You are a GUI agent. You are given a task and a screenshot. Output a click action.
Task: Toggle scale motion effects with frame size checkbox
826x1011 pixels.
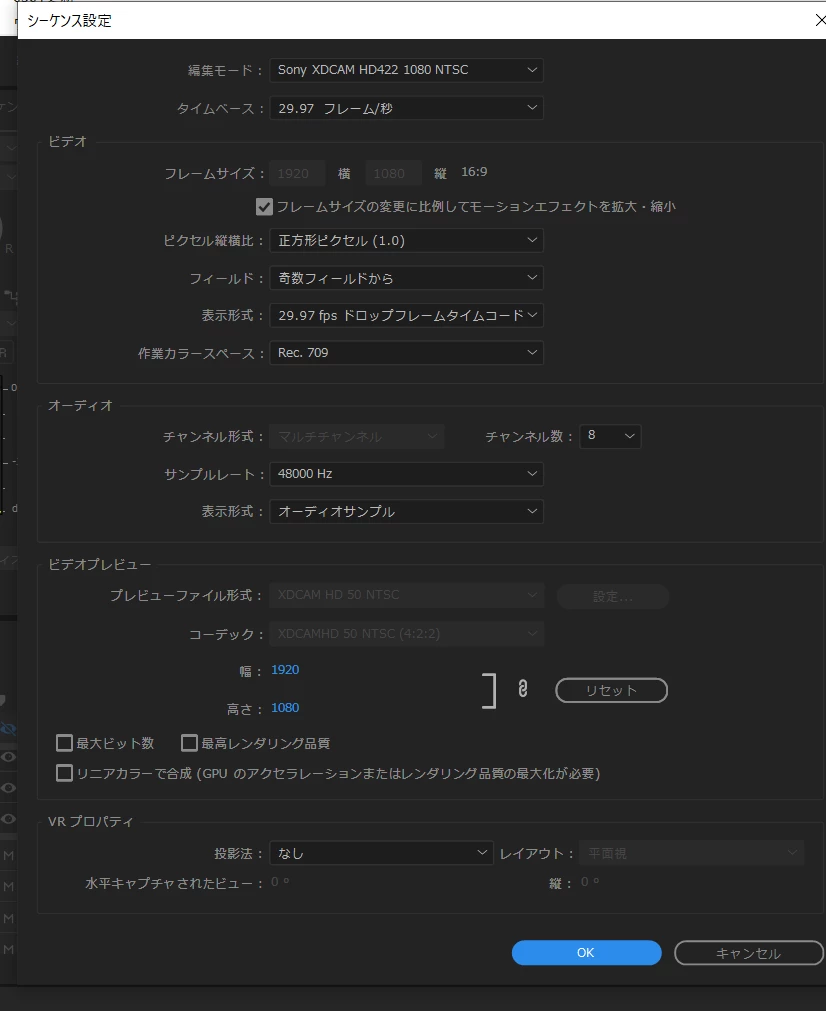pos(264,207)
